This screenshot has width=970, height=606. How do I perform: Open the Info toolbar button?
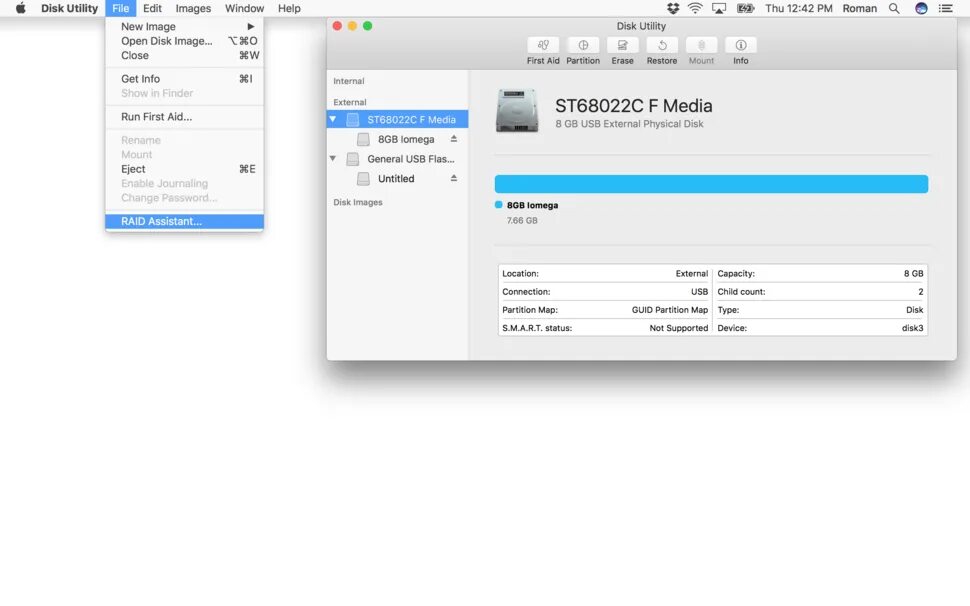click(x=740, y=45)
